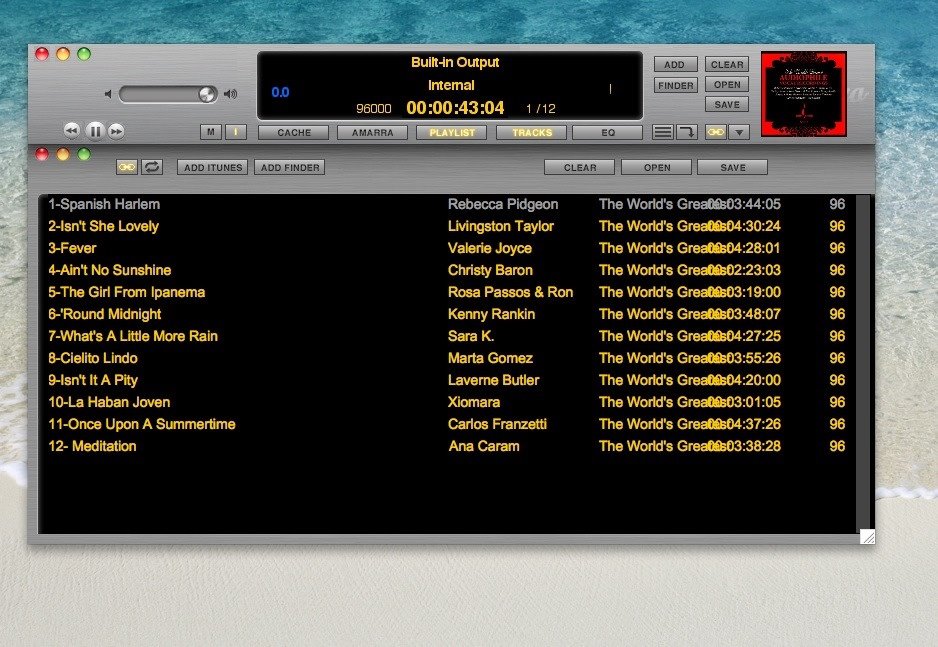Toggle the highlighted I button
This screenshot has width=938, height=647.
coord(236,132)
